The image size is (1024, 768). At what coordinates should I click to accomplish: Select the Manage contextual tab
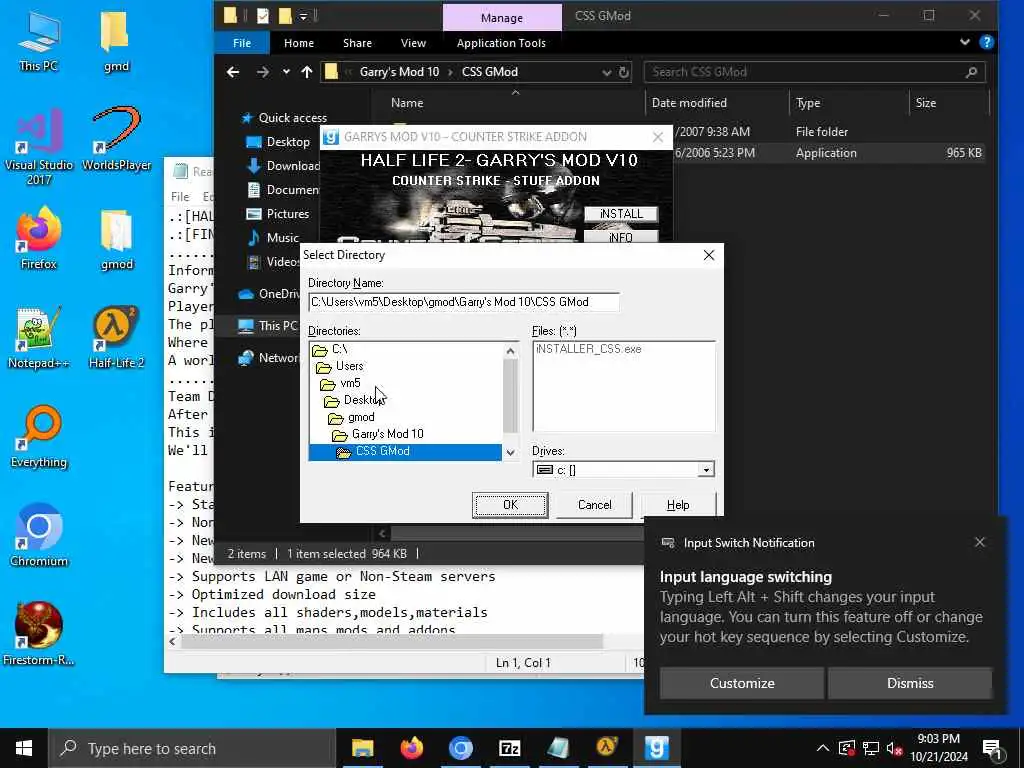pyautogui.click(x=502, y=18)
